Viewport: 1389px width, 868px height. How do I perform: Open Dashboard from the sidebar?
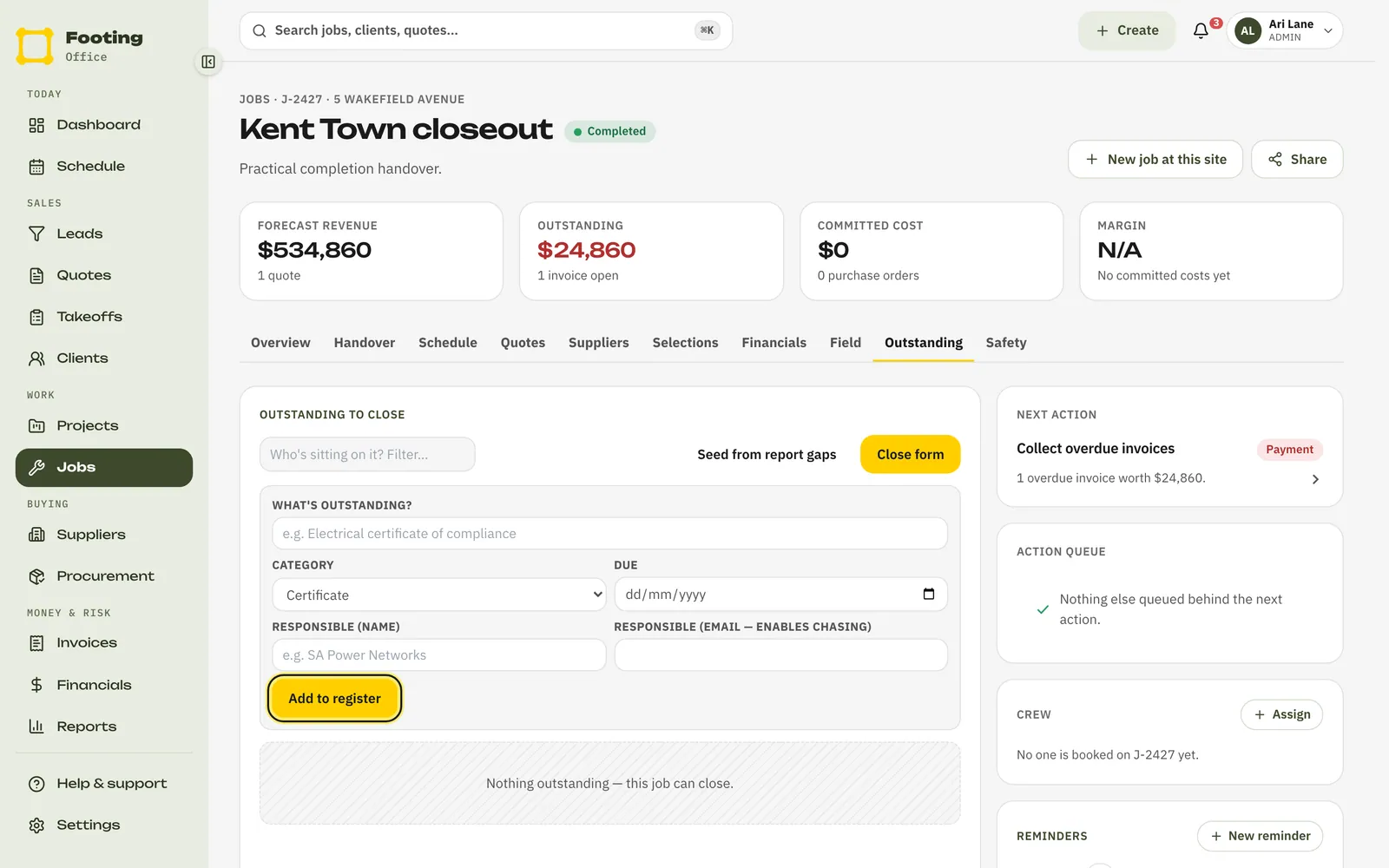[x=104, y=125]
